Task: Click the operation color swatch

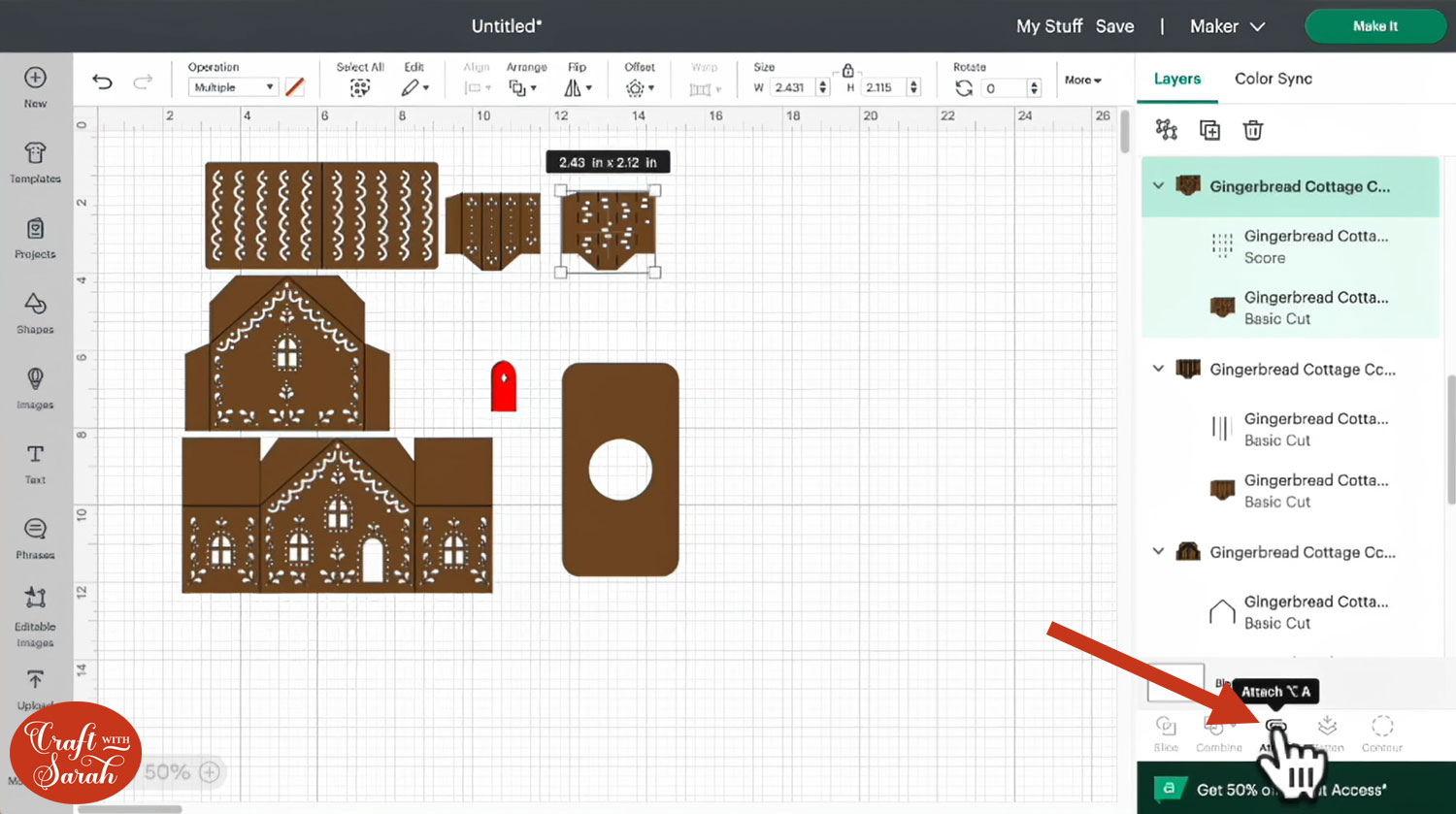Action: [x=295, y=87]
